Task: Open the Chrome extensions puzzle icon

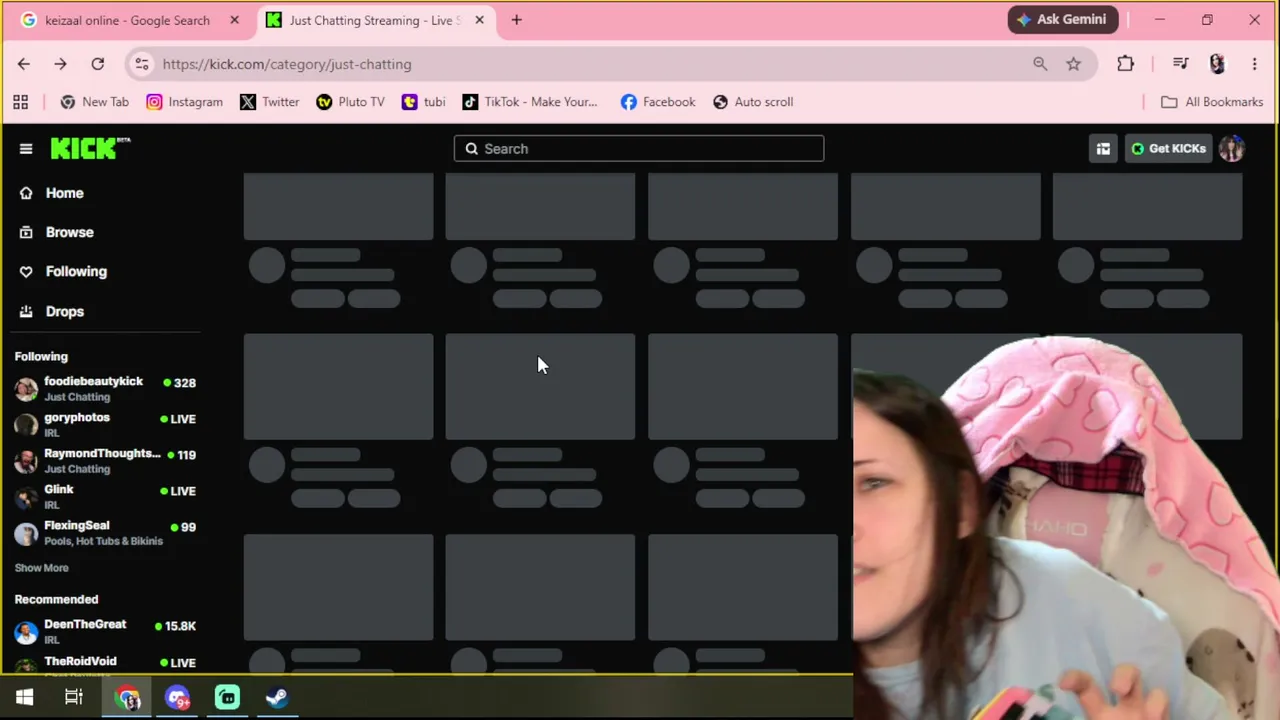Action: coord(1125,64)
